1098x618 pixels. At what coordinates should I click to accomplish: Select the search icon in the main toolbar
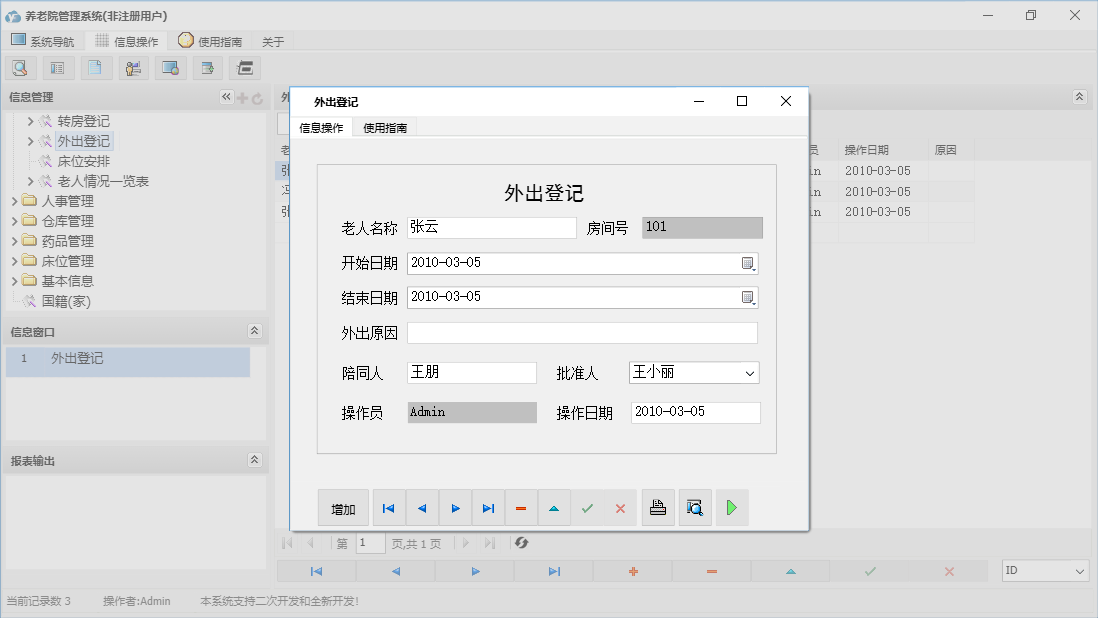[x=21, y=68]
